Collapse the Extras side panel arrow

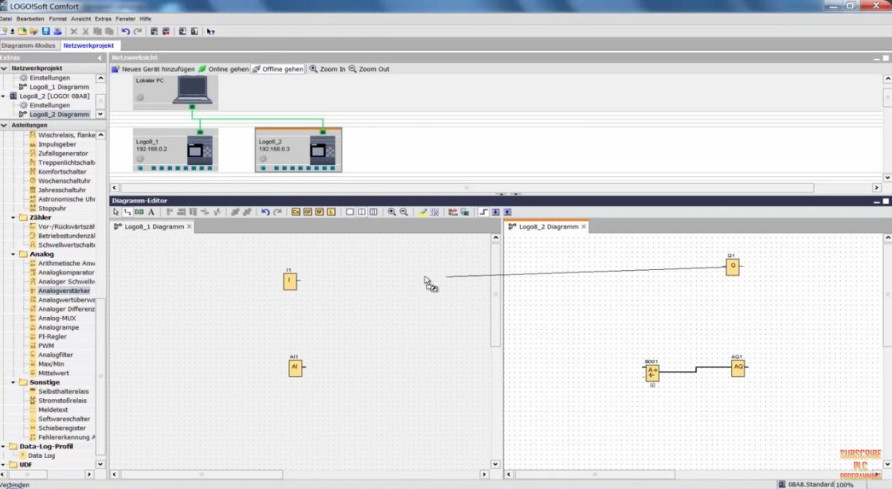pyautogui.click(x=99, y=58)
